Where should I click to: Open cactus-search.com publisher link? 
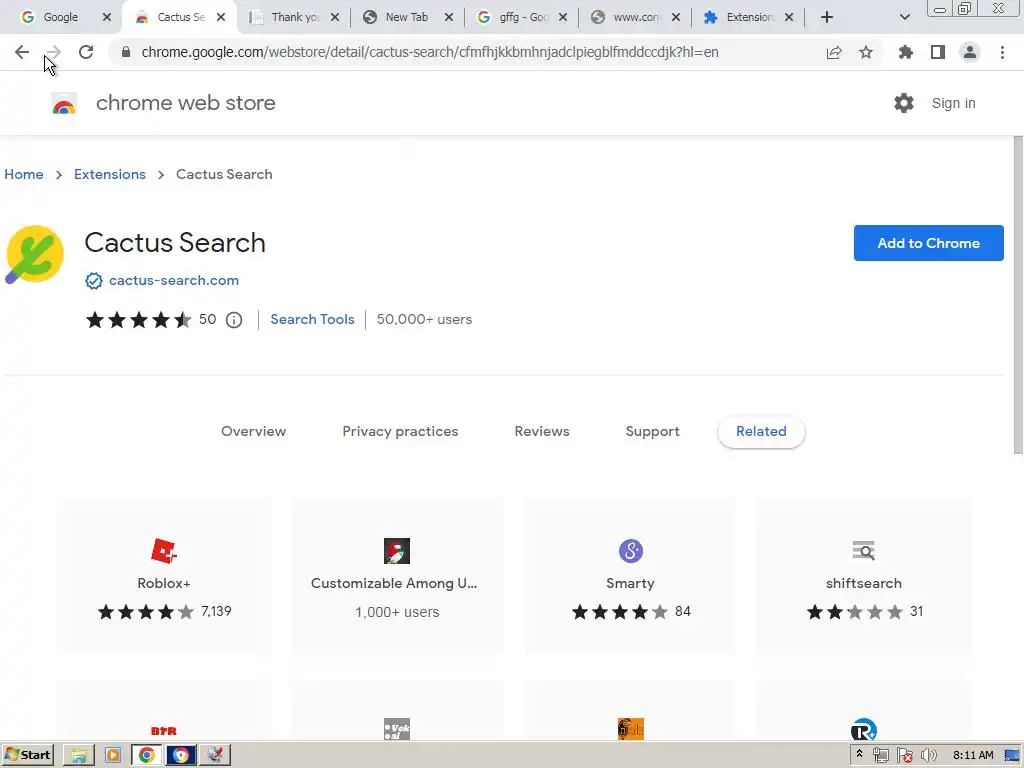(x=174, y=280)
